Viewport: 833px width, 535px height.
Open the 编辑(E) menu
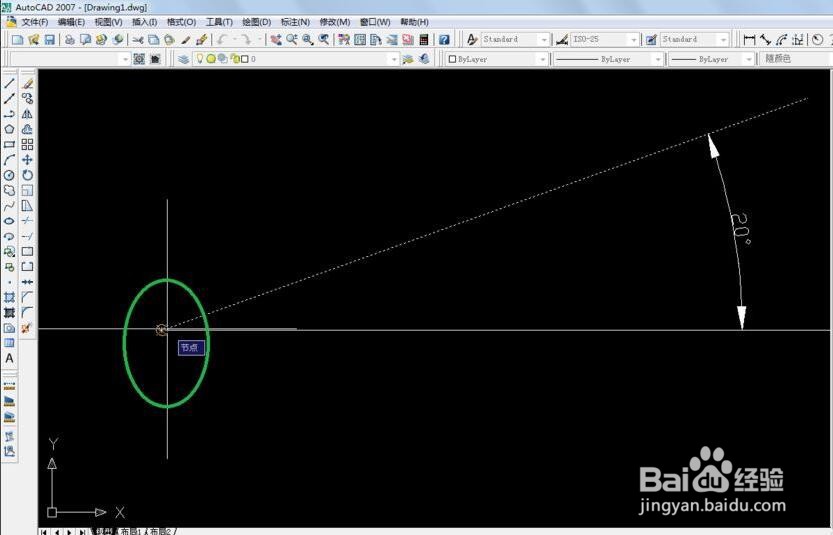(x=71, y=22)
